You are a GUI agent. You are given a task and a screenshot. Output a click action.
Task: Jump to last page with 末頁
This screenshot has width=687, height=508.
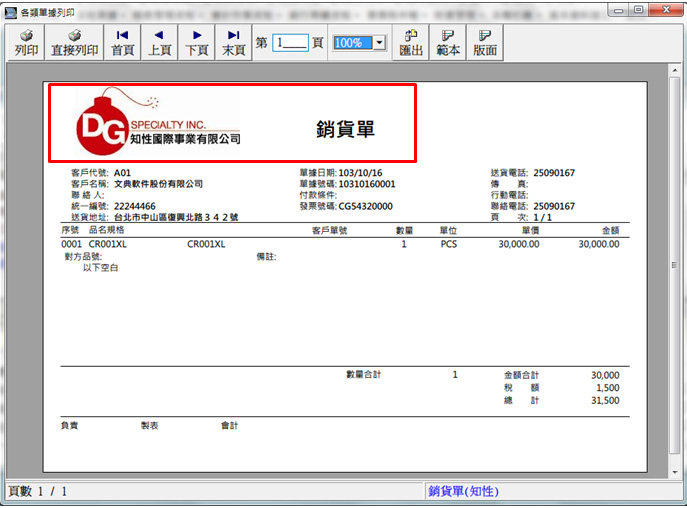click(x=233, y=42)
